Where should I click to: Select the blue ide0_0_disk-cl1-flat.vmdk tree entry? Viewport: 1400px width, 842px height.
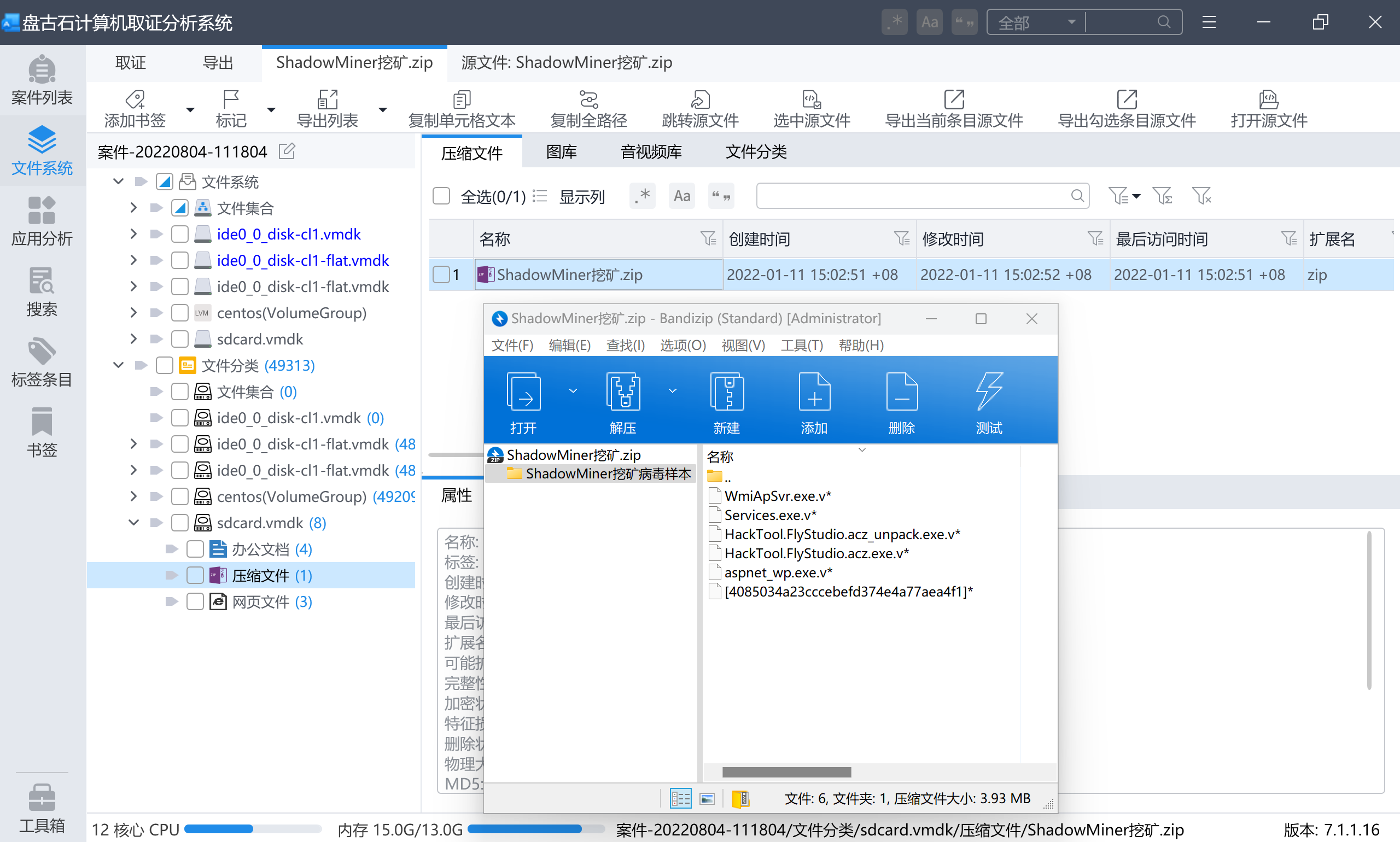[302, 260]
